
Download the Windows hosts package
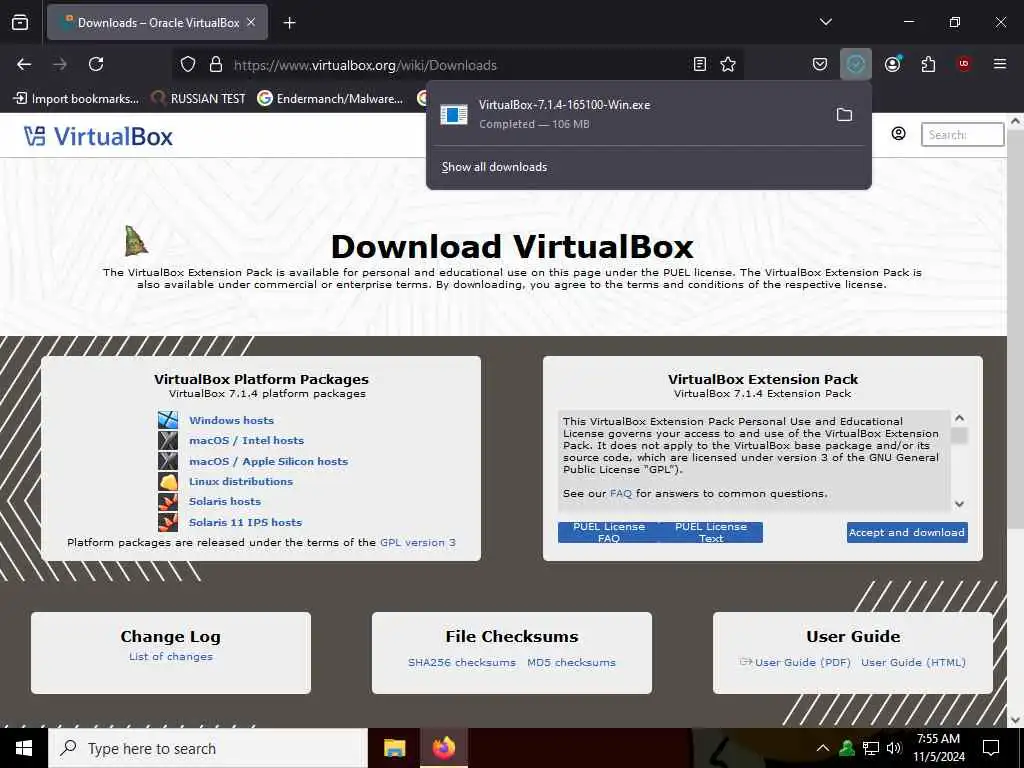pyautogui.click(x=231, y=421)
